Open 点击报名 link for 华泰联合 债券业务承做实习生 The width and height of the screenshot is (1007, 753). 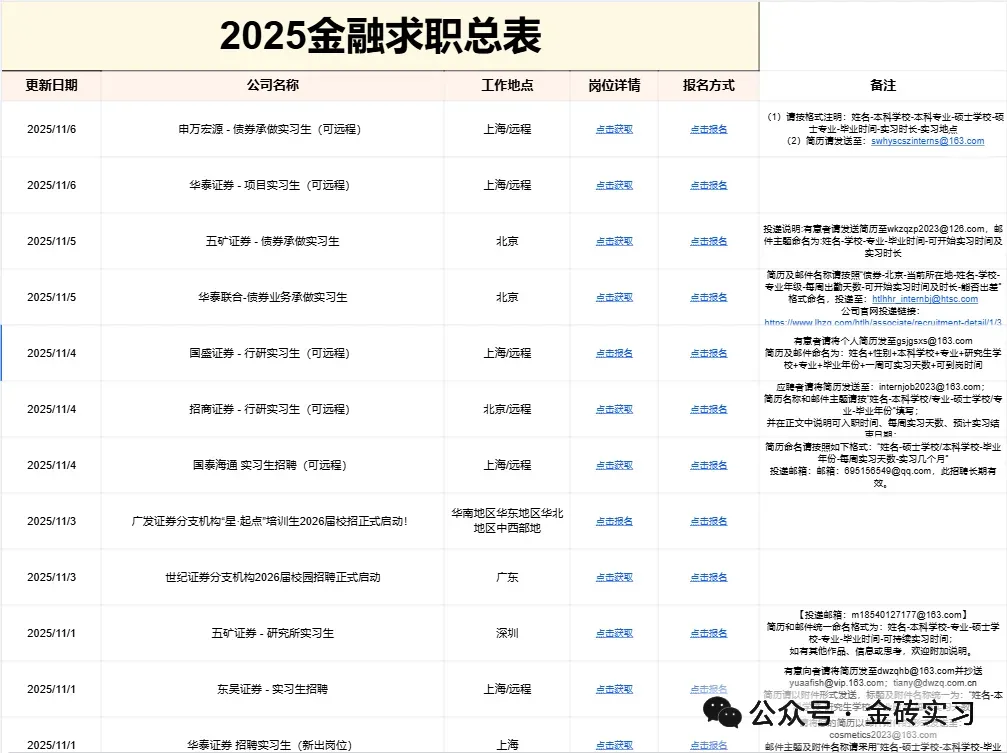click(708, 297)
